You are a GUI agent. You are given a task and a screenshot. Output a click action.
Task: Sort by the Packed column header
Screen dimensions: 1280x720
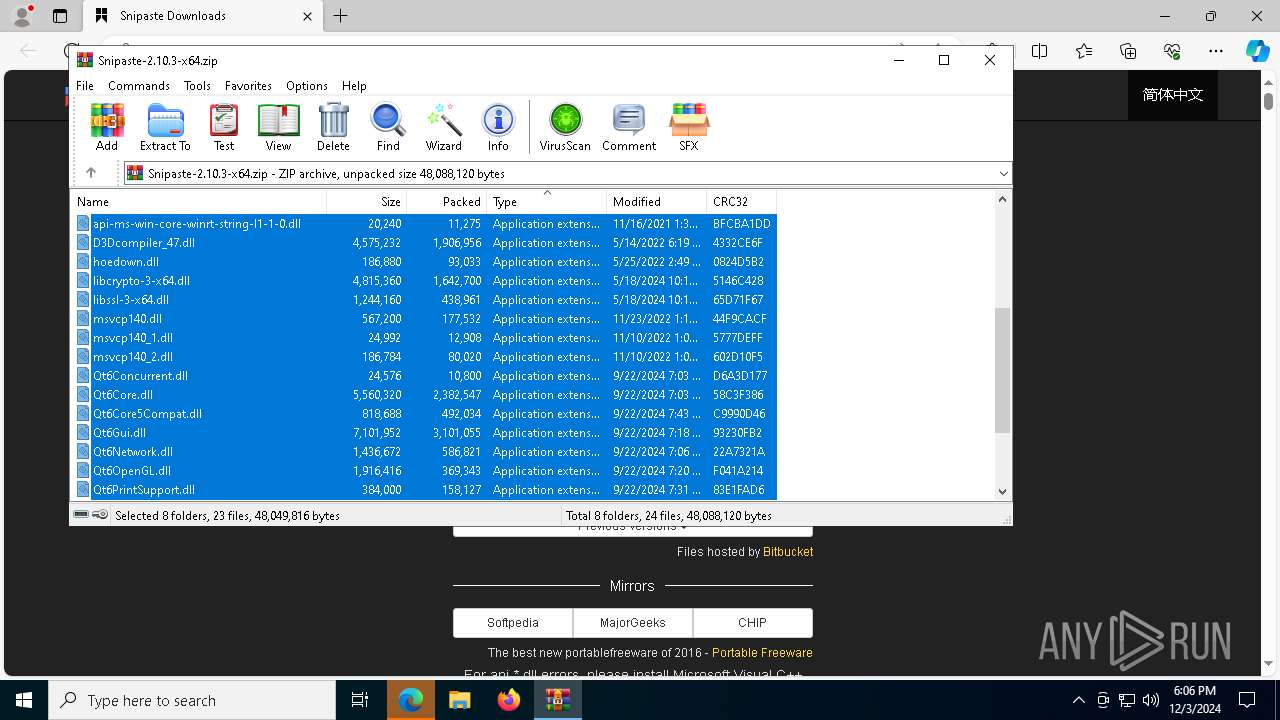click(x=446, y=202)
